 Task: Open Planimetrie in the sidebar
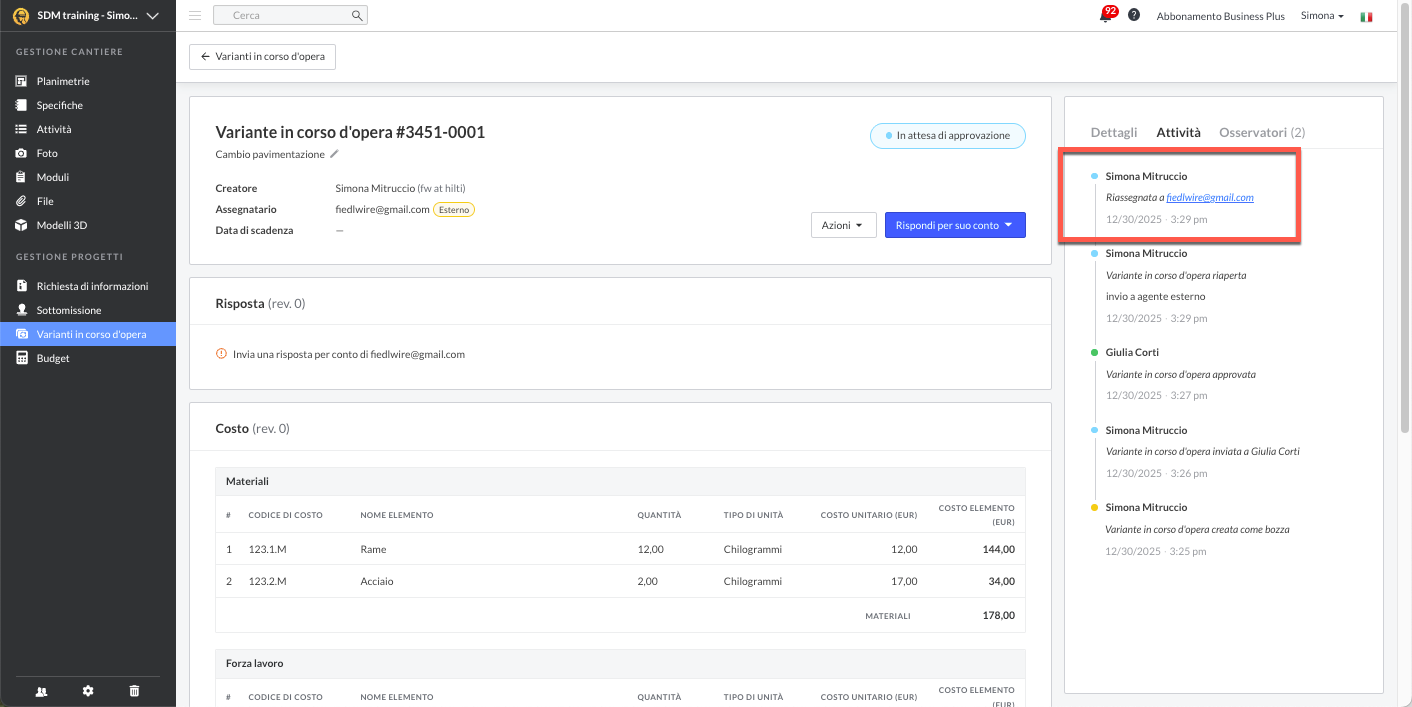pyautogui.click(x=63, y=81)
